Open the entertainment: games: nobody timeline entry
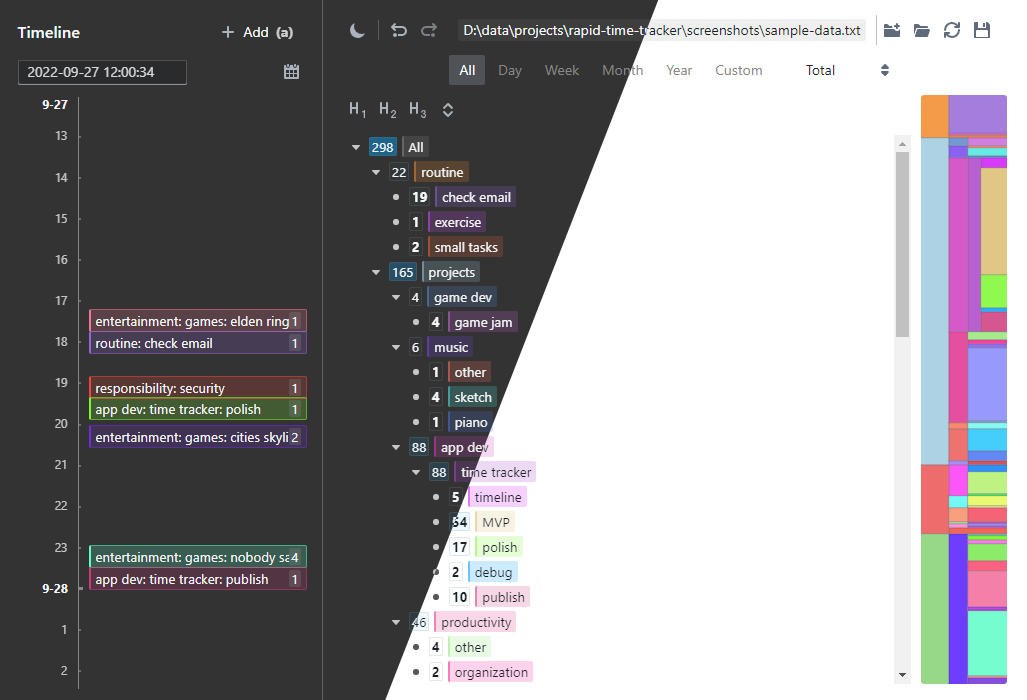The width and height of the screenshot is (1027, 700). pyautogui.click(x=198, y=557)
